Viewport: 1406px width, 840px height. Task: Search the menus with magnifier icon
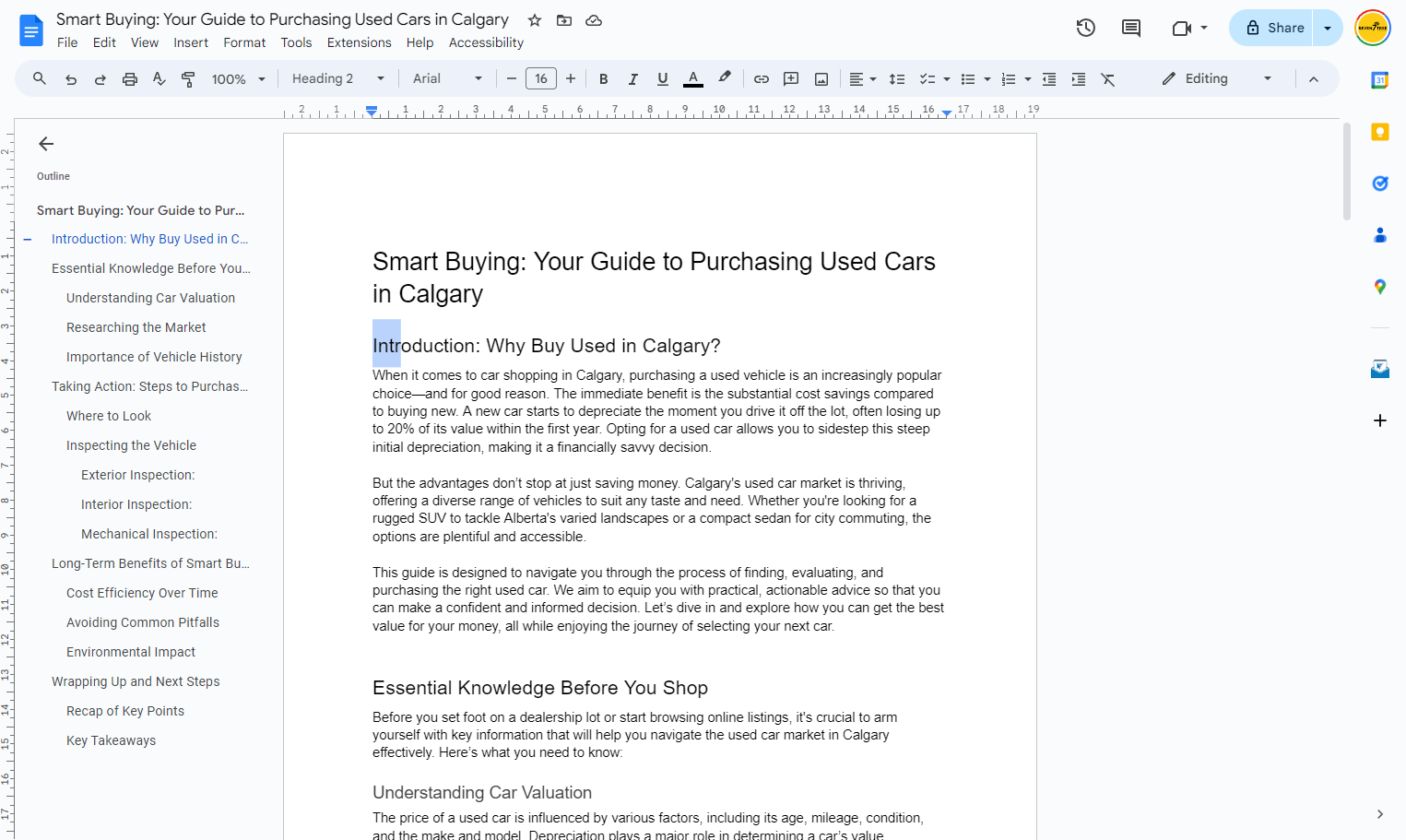40,79
